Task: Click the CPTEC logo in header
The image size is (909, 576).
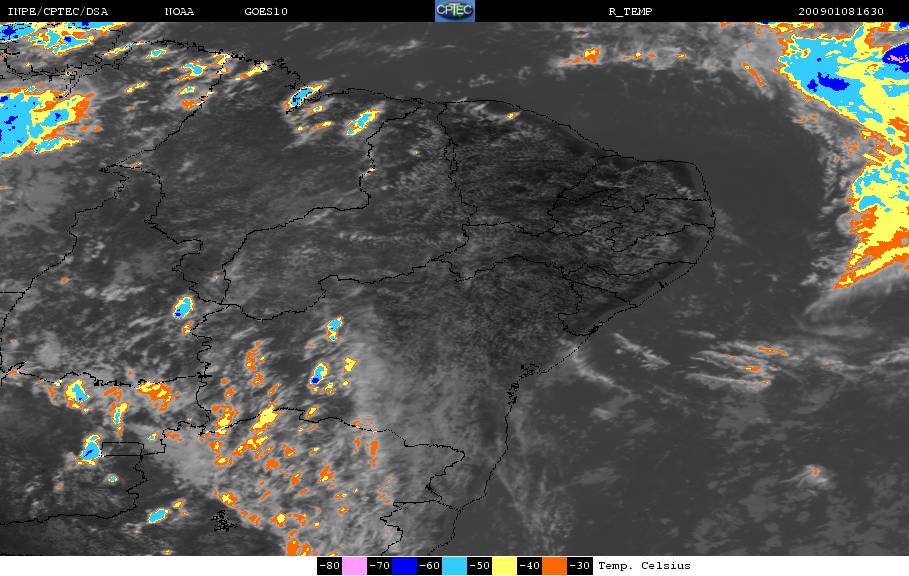Action: (454, 11)
